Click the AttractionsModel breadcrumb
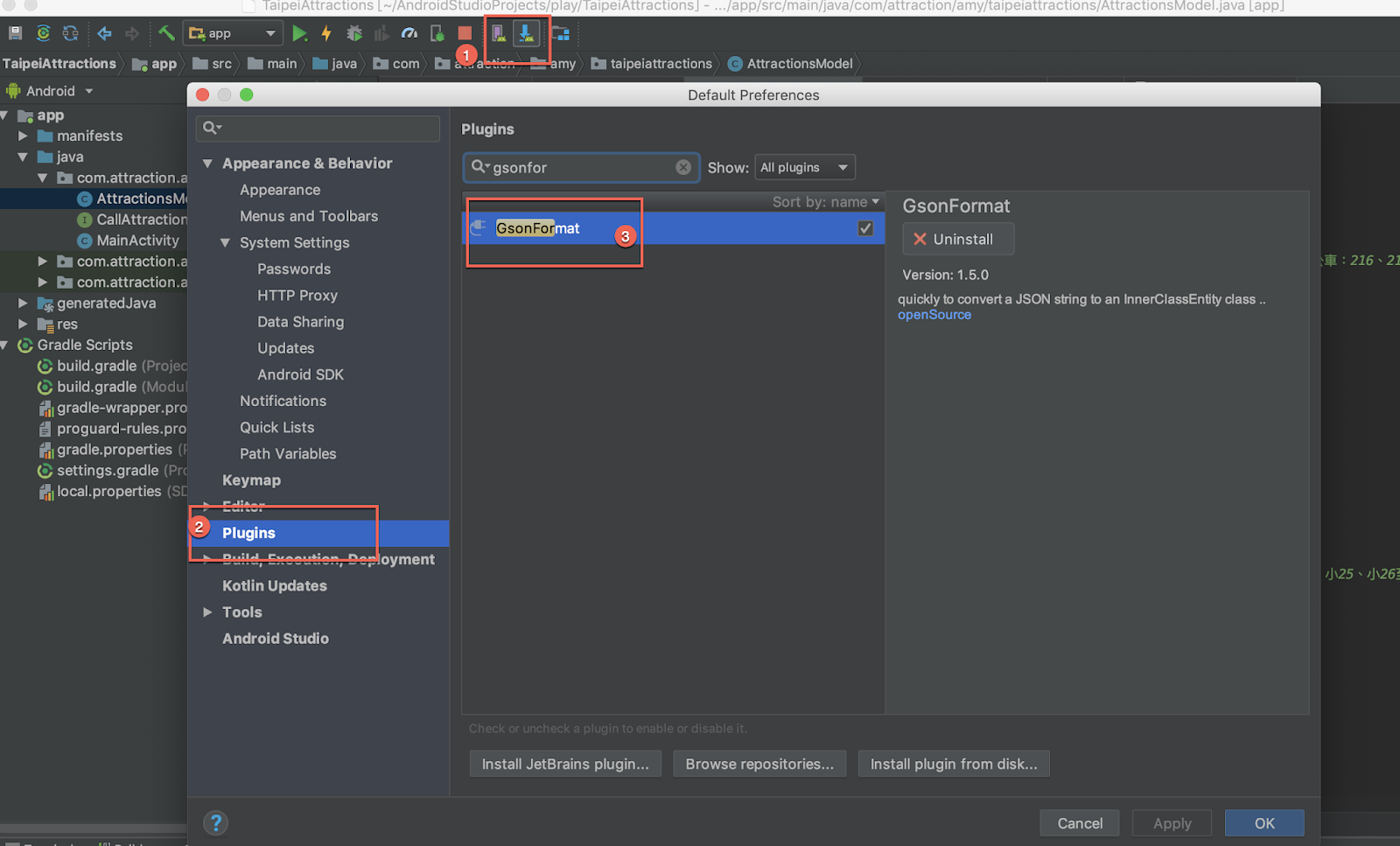The image size is (1400, 846). click(790, 63)
